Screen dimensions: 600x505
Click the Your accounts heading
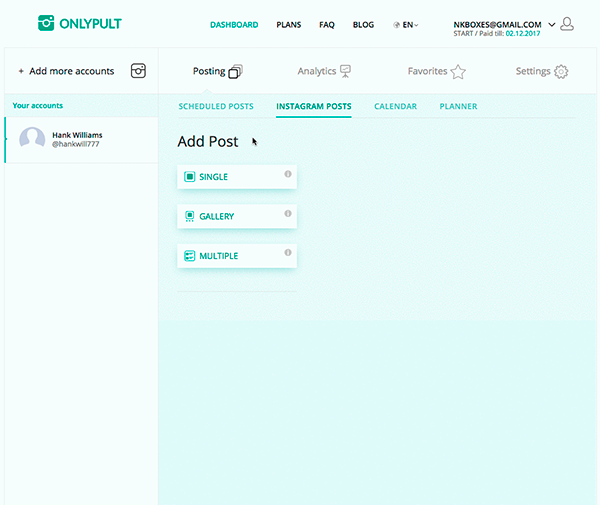[x=38, y=106]
